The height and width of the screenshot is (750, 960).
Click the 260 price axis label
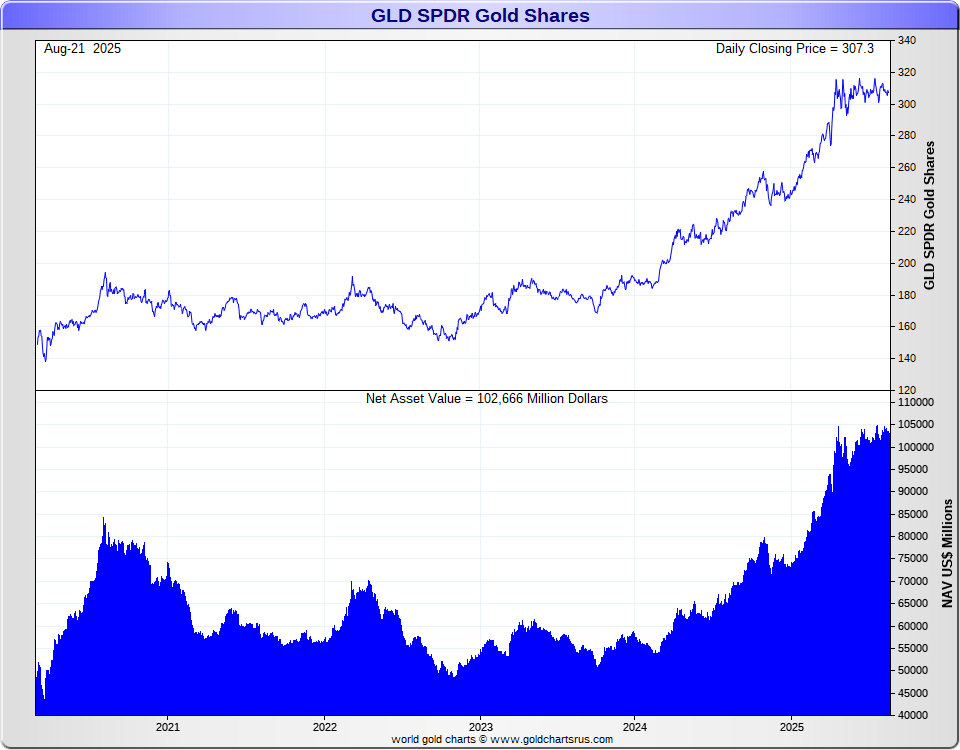[x=907, y=167]
